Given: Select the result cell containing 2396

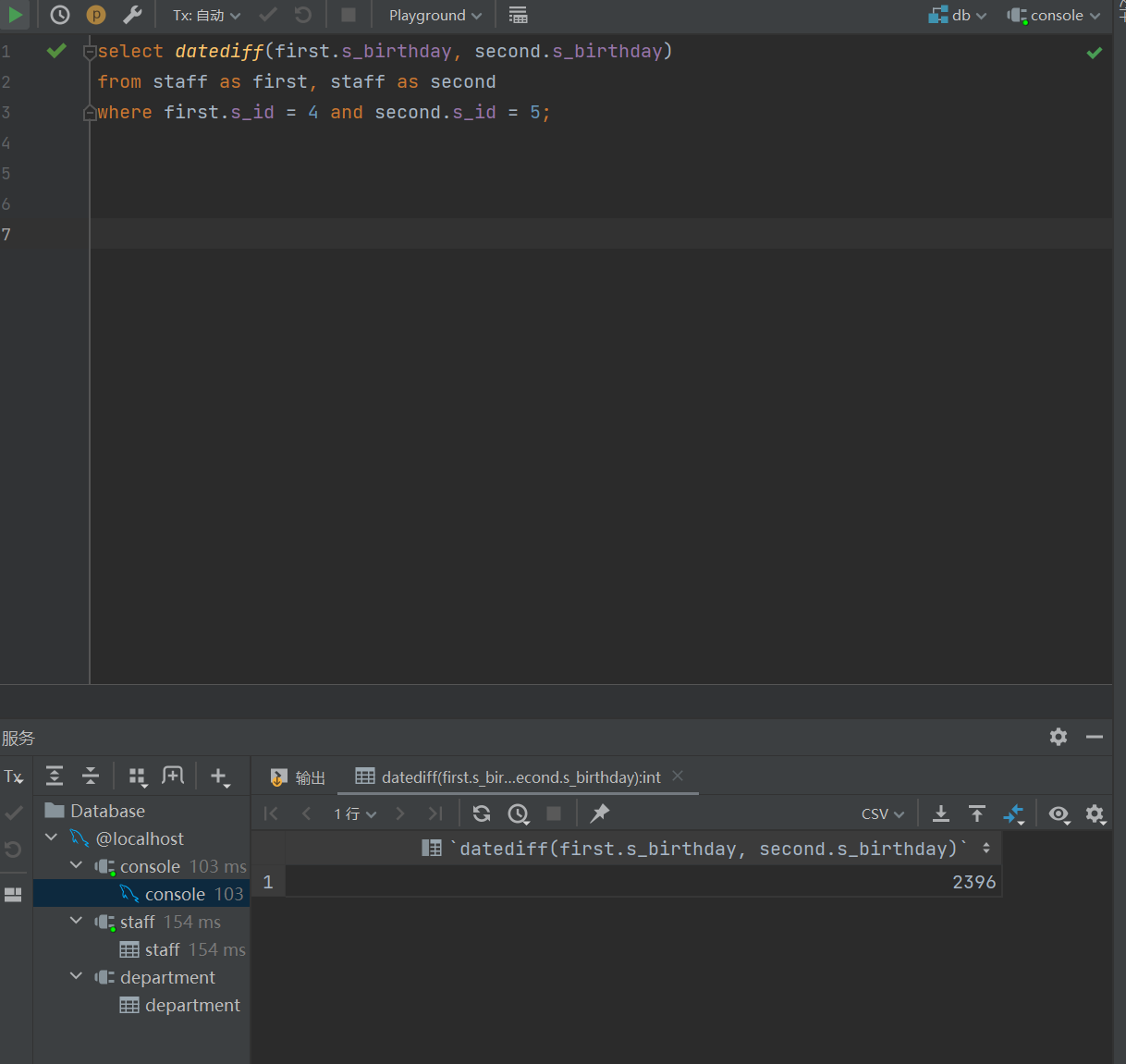Looking at the screenshot, I should click(x=643, y=881).
